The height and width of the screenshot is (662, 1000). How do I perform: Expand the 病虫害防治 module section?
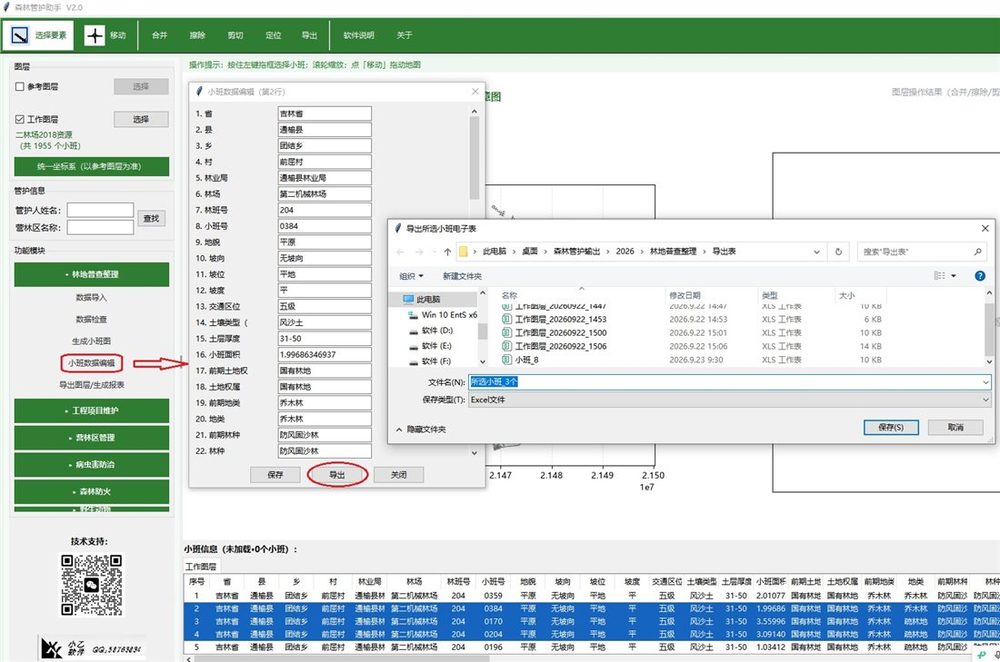pos(92,464)
